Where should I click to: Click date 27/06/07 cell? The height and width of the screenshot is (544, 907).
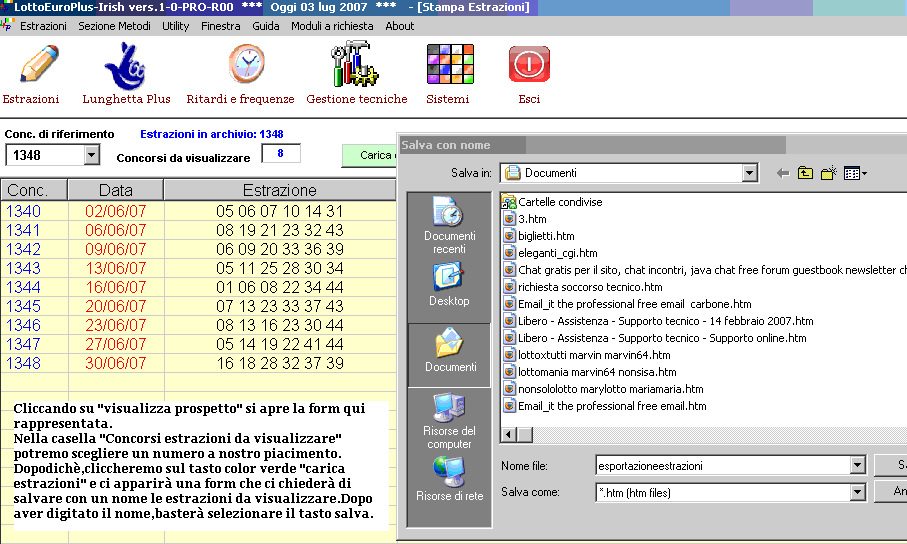pos(116,344)
